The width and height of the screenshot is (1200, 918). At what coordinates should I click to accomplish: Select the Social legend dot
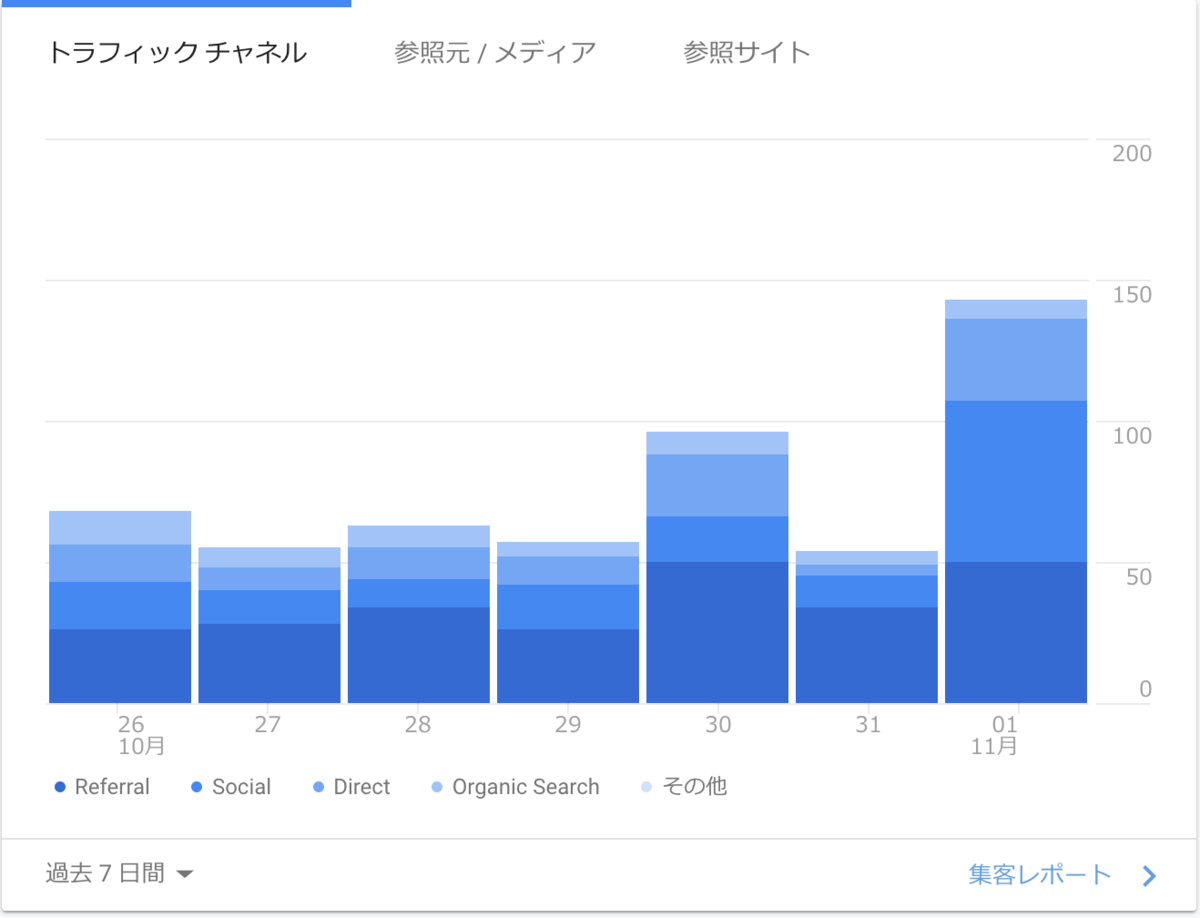(x=197, y=787)
